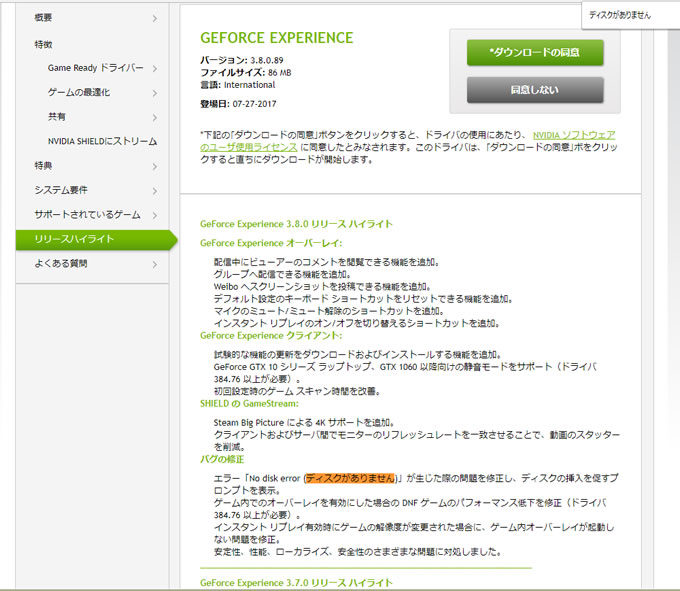Expand the サポートされているゲーム chevron
Image resolution: width=680 pixels, height=591 pixels.
pos(155,215)
